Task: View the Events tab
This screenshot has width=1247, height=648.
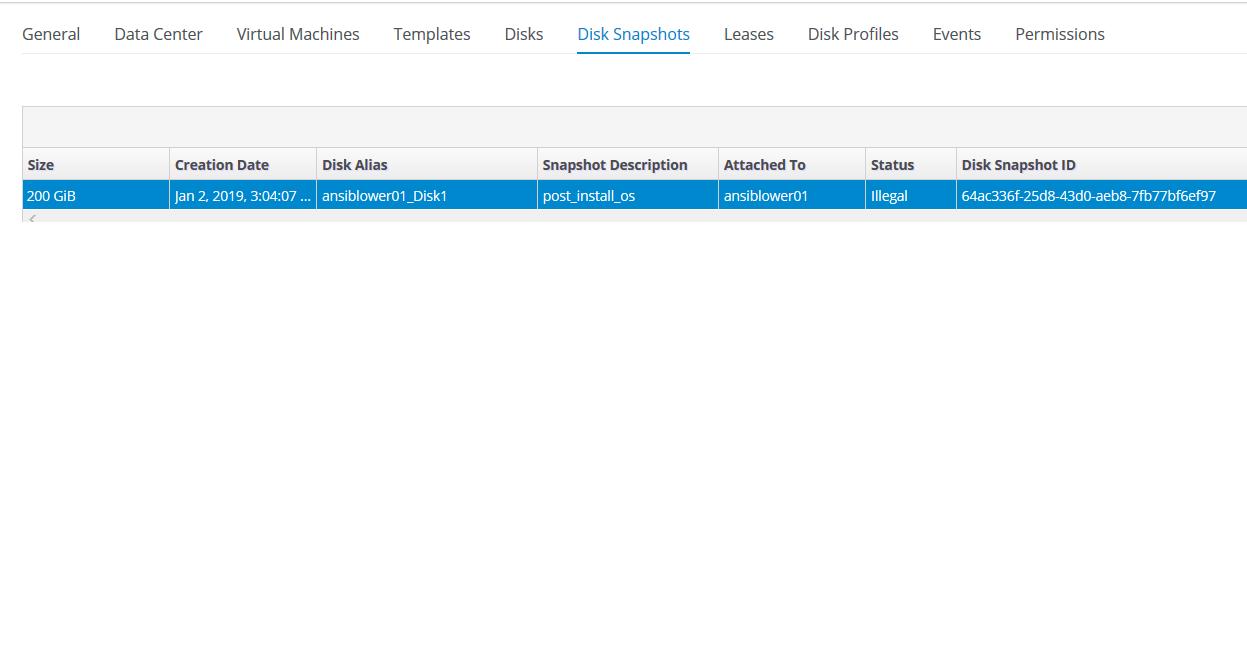Action: click(957, 34)
